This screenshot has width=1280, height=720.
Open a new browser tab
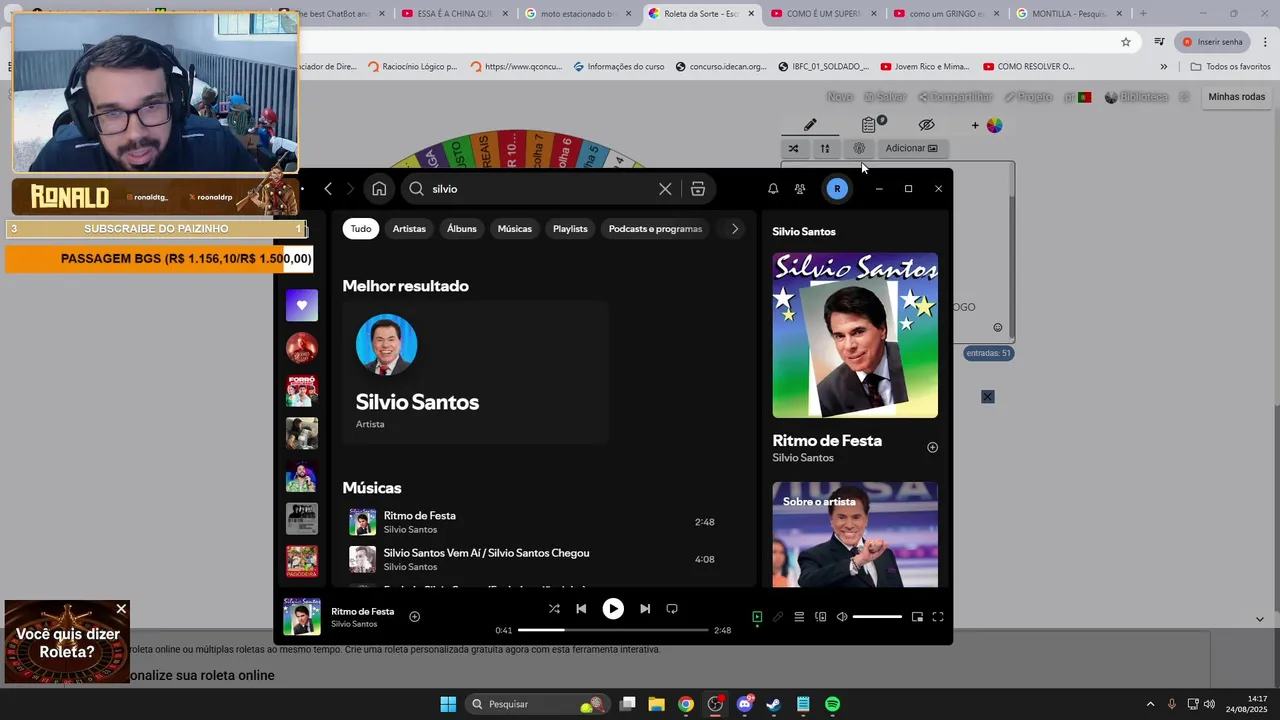[x=1143, y=13]
